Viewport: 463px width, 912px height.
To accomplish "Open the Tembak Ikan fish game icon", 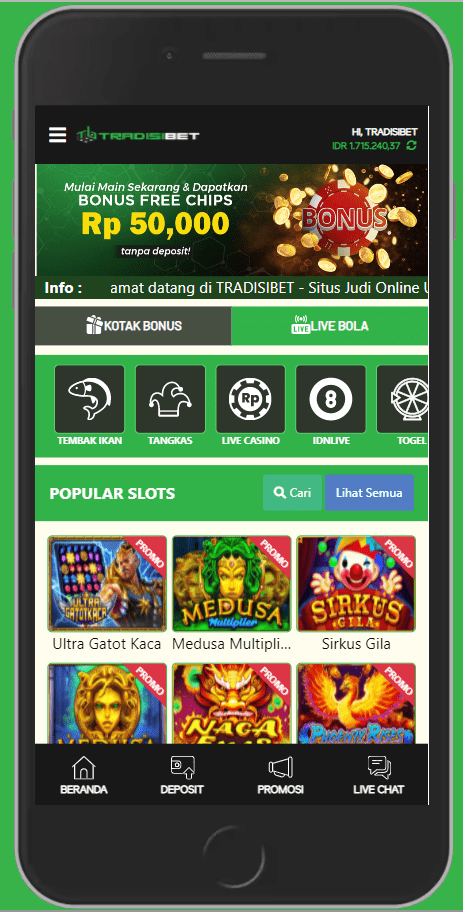I will pos(90,399).
